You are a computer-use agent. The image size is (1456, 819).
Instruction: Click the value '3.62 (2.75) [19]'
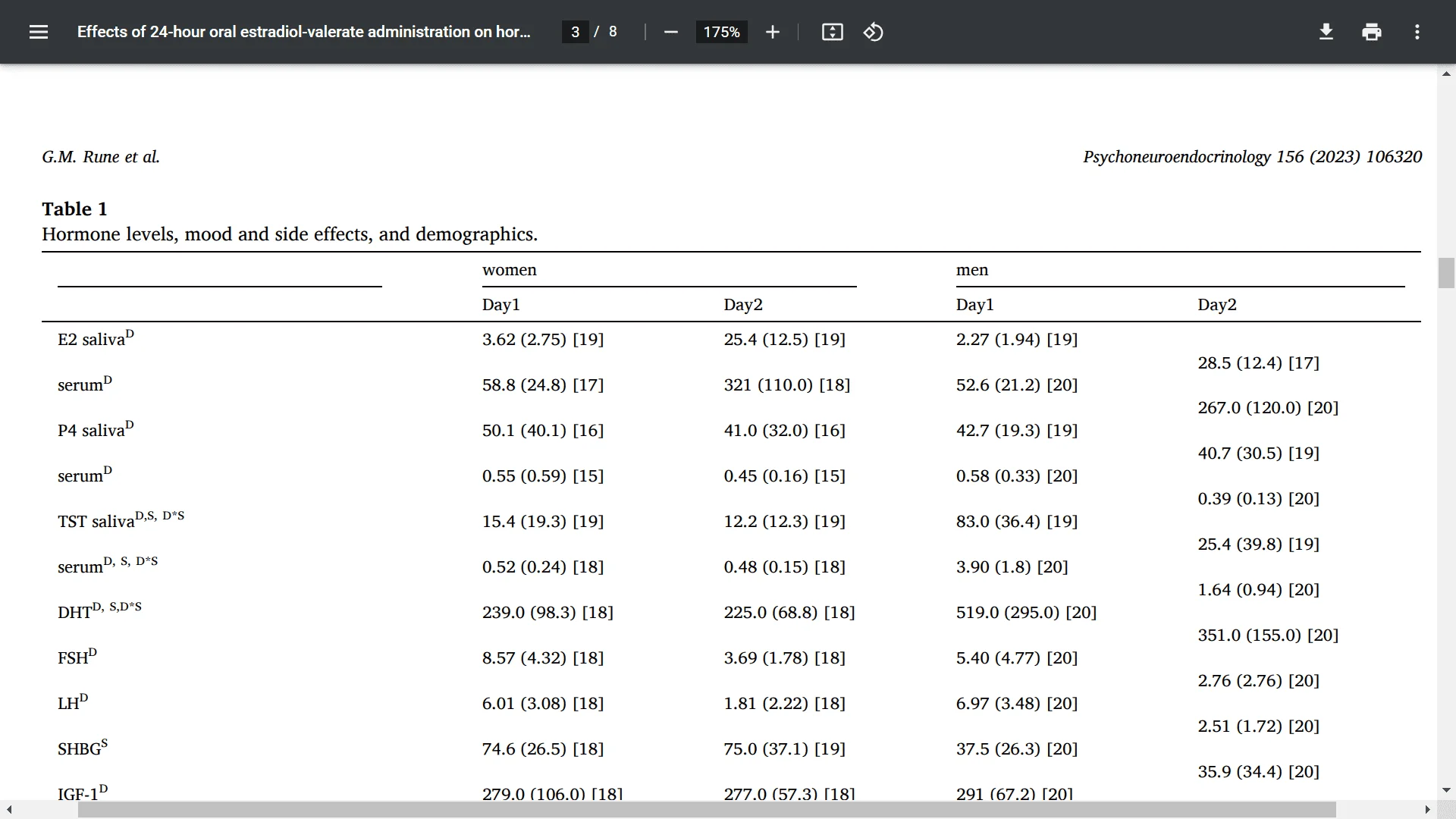coord(543,339)
